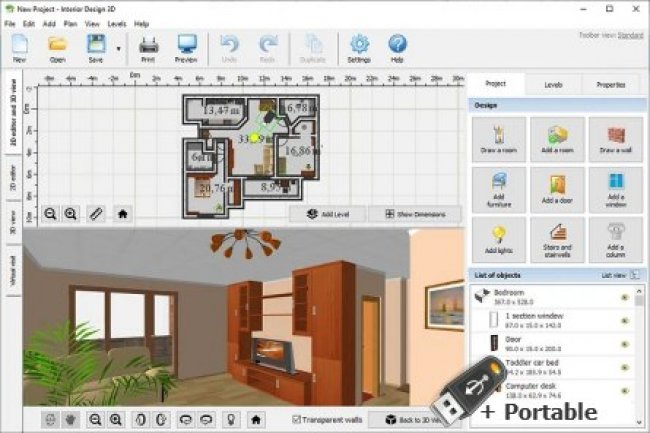Expand the Save dropdown arrow
650x433 pixels.
[x=119, y=49]
